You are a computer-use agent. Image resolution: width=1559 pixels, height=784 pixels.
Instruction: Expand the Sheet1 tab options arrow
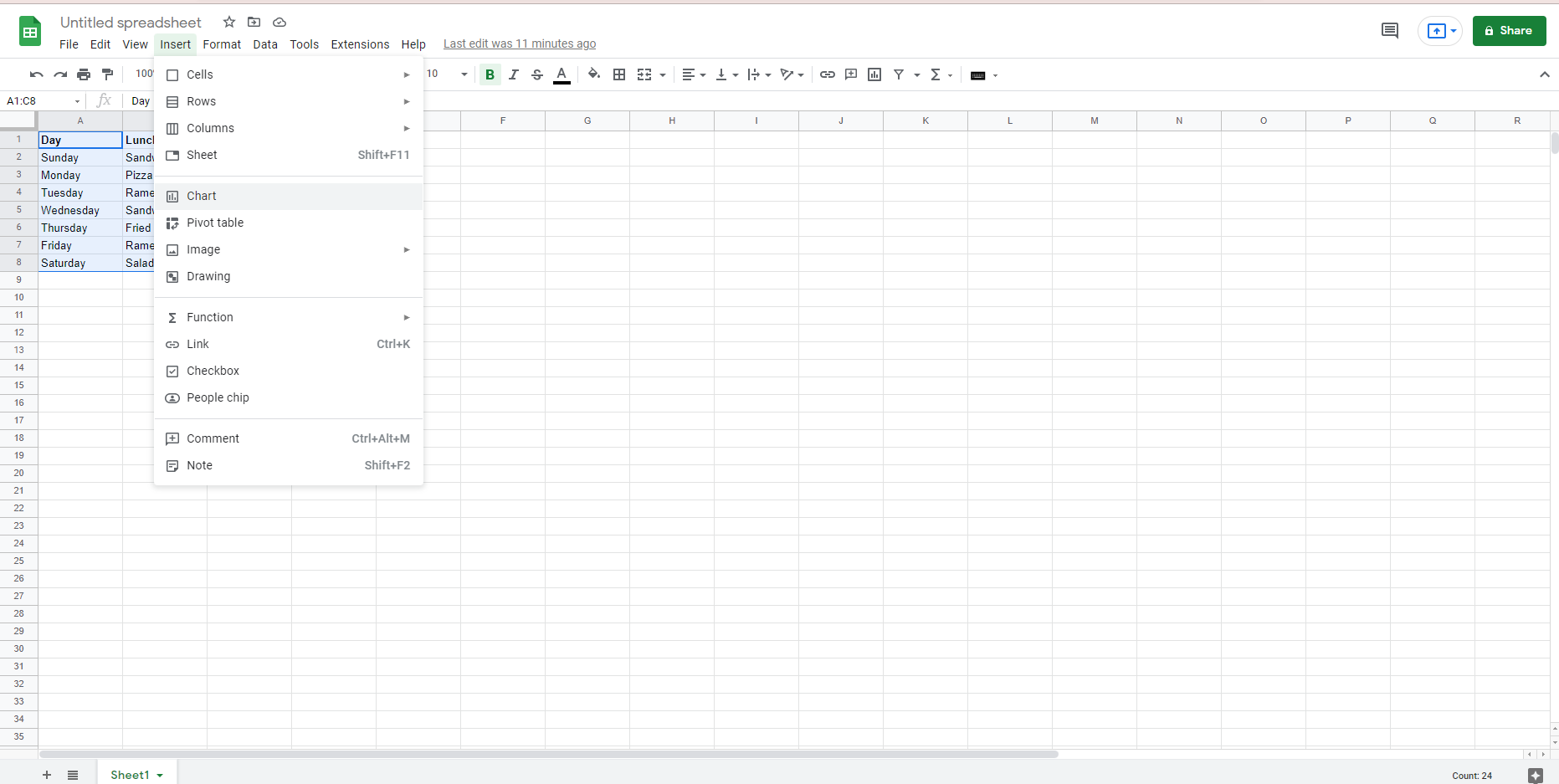tap(160, 776)
